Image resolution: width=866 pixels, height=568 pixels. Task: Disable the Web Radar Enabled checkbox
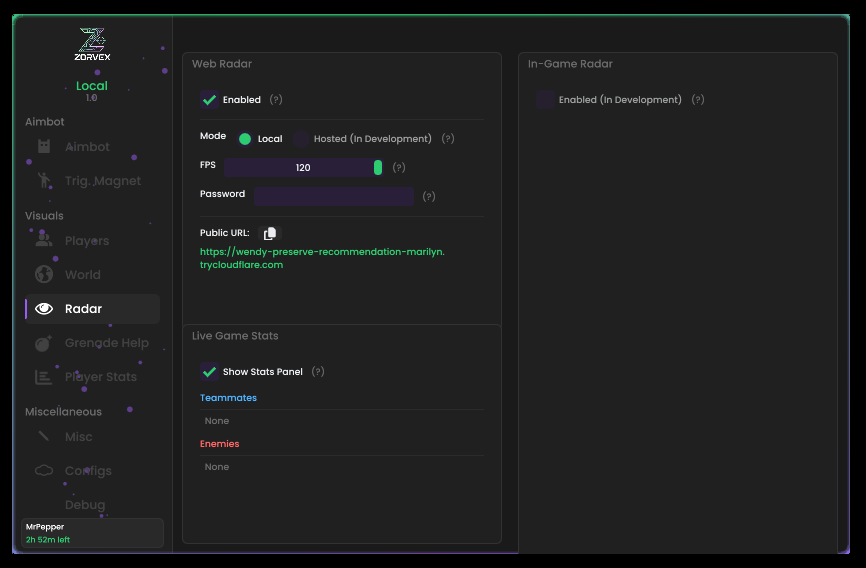click(x=209, y=100)
